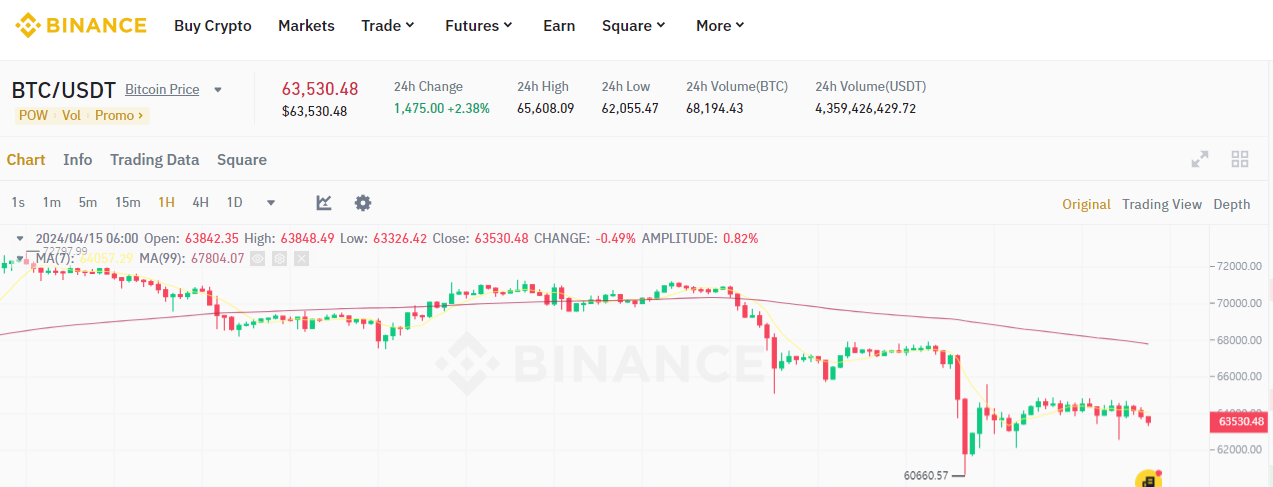Open the BTC/USDT pair selector arrow
The width and height of the screenshot is (1273, 487).
coord(218,90)
